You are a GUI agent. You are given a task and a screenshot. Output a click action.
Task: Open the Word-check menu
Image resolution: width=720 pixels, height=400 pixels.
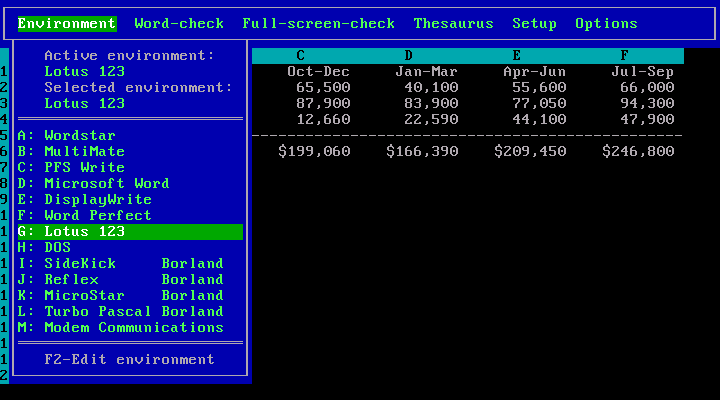pyautogui.click(x=179, y=23)
